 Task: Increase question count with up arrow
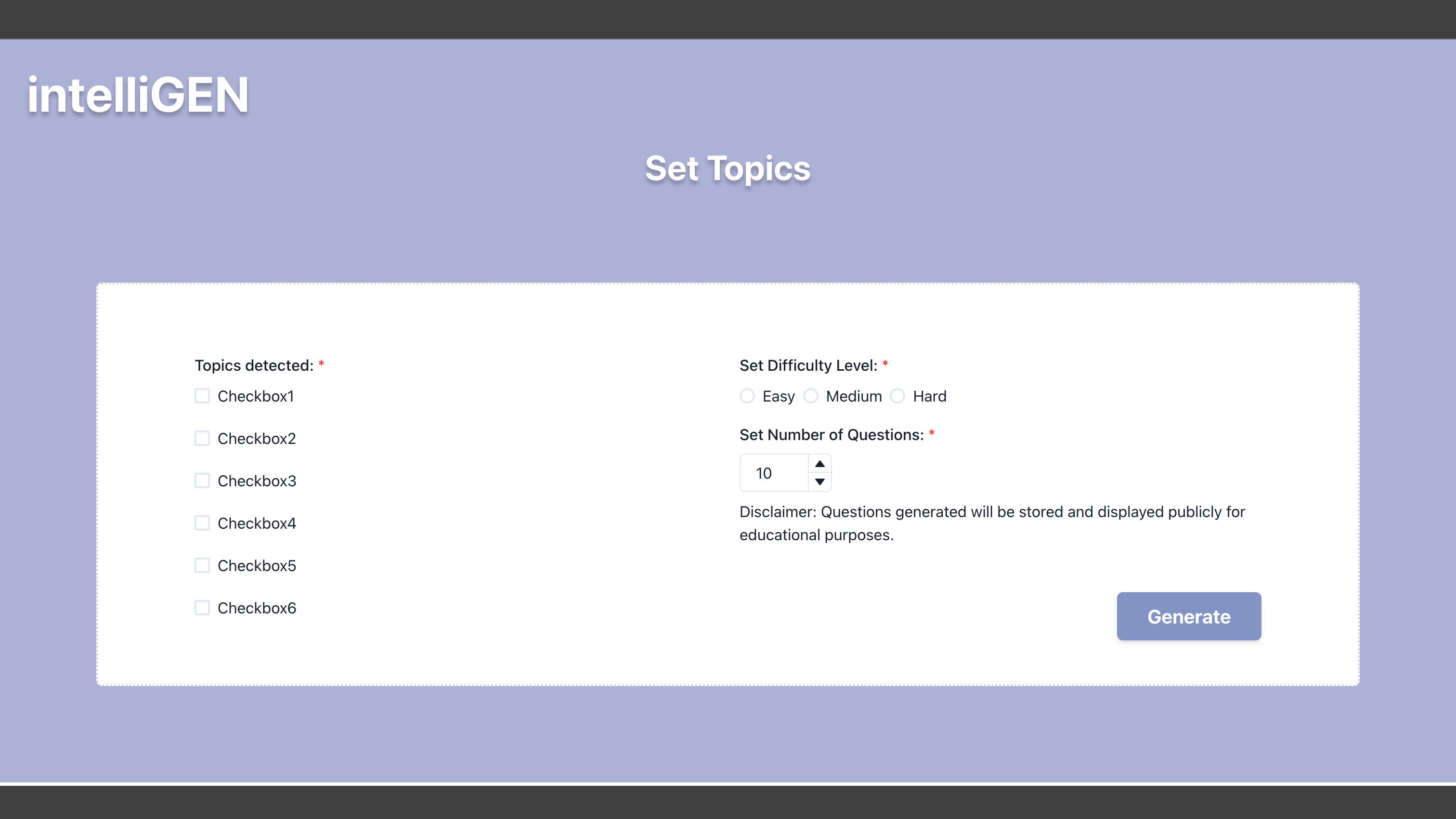[x=819, y=464]
